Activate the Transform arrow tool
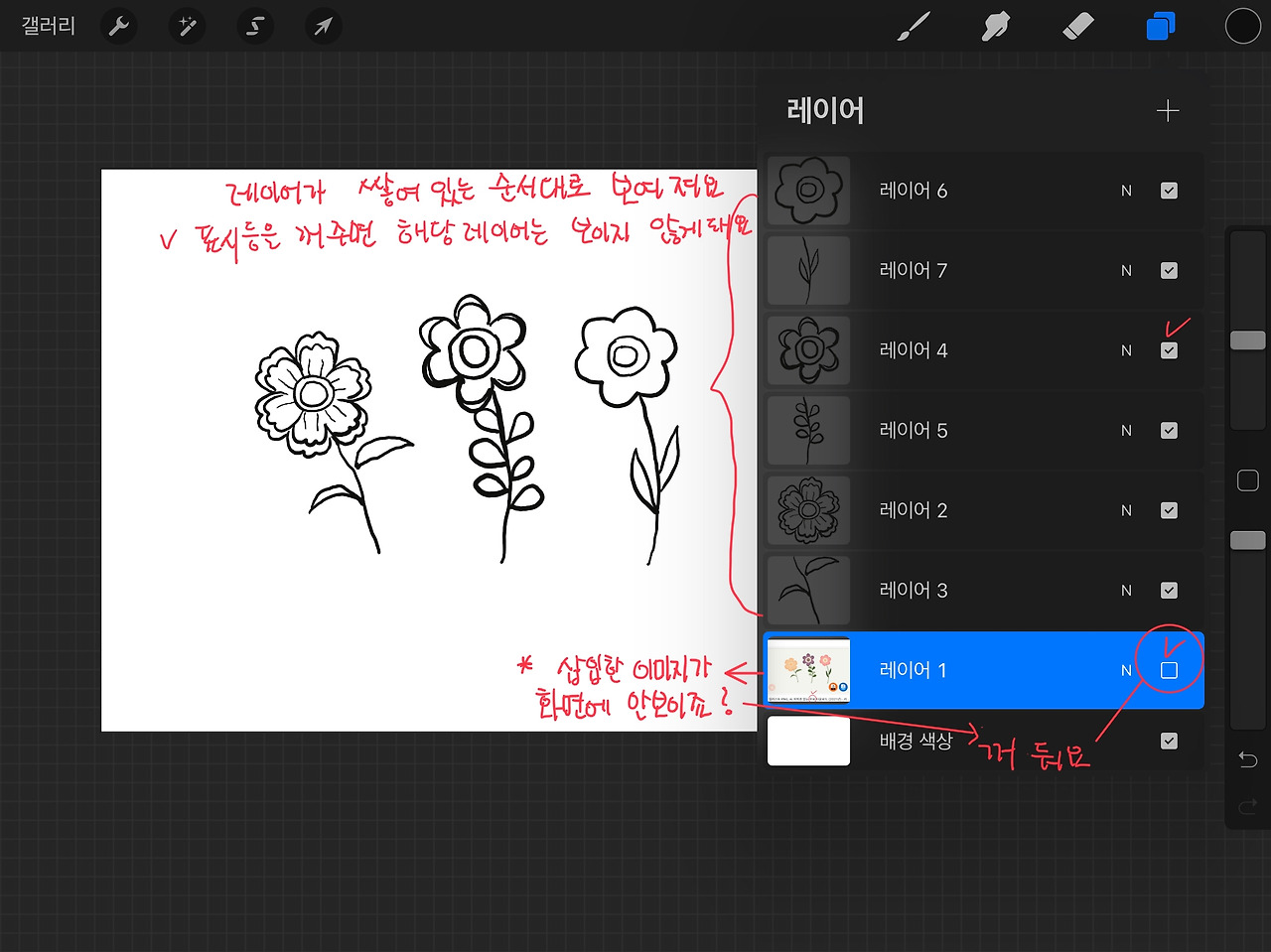 [x=323, y=26]
